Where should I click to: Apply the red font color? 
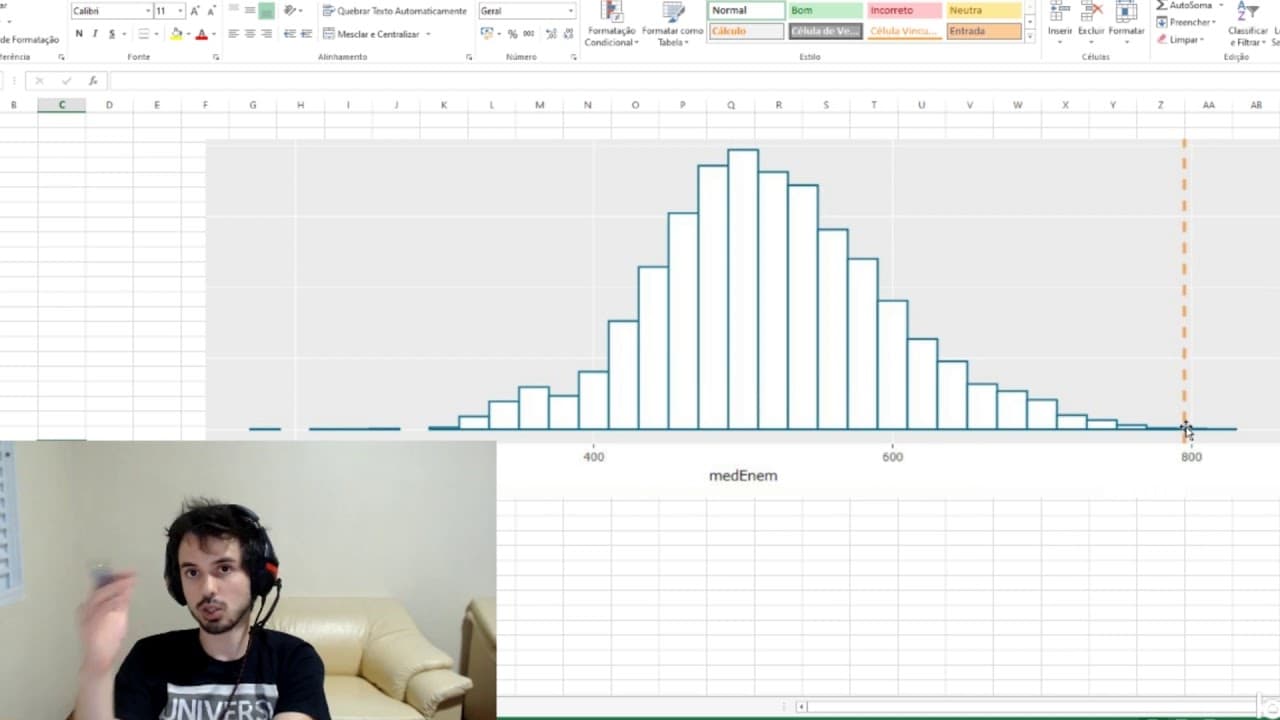[201, 34]
